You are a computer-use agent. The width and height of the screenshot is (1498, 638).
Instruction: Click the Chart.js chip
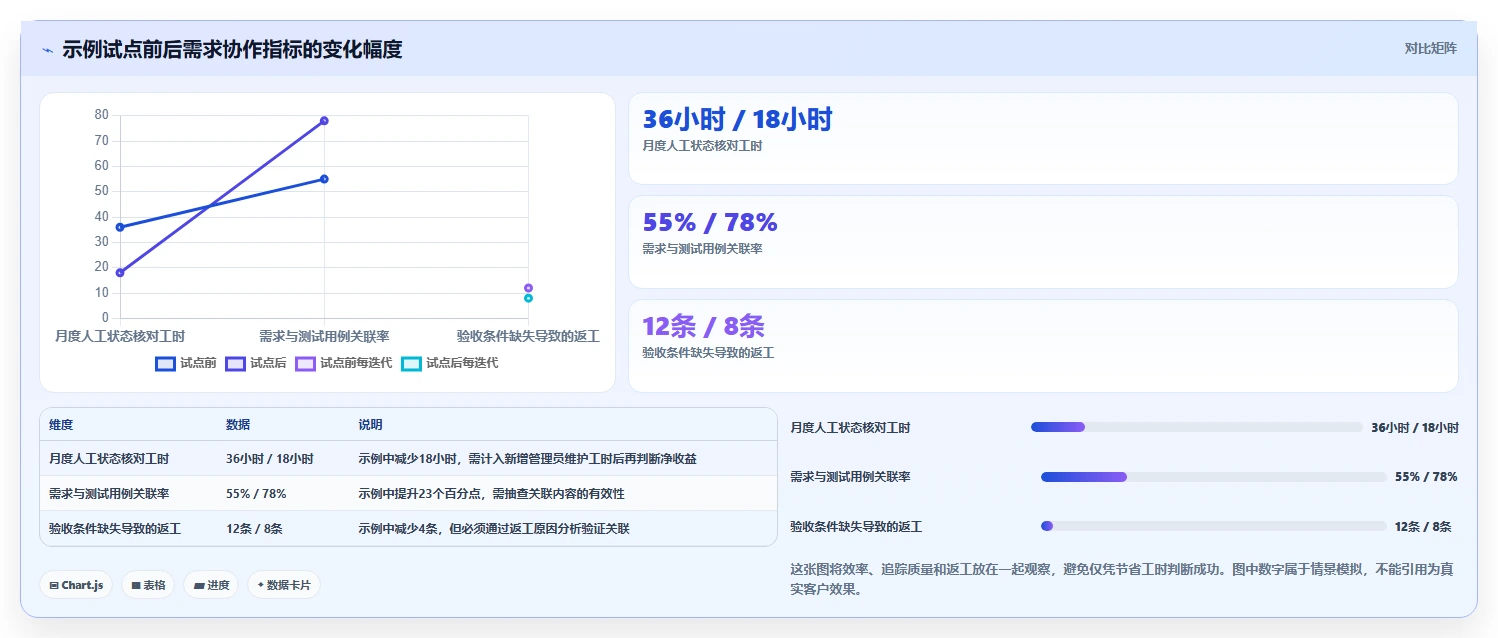click(x=76, y=585)
